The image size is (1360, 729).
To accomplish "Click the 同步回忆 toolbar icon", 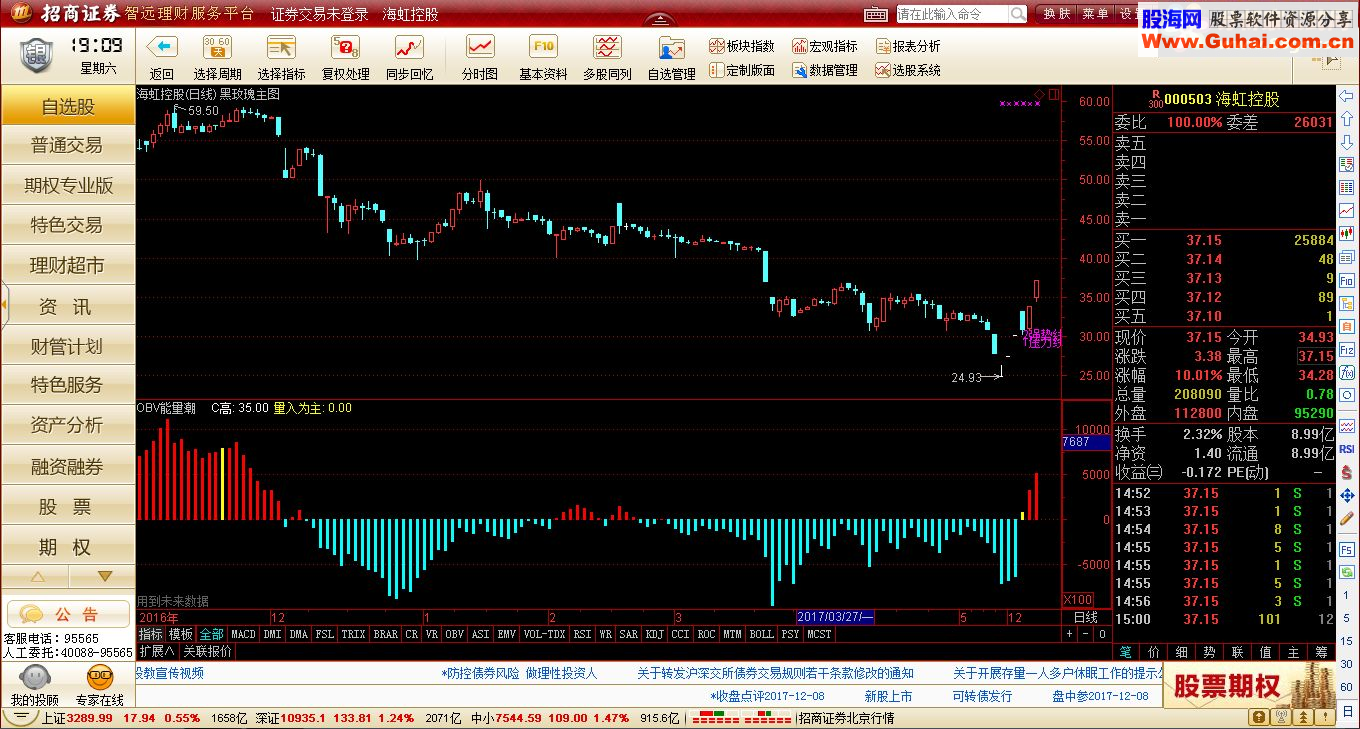I will (x=409, y=47).
